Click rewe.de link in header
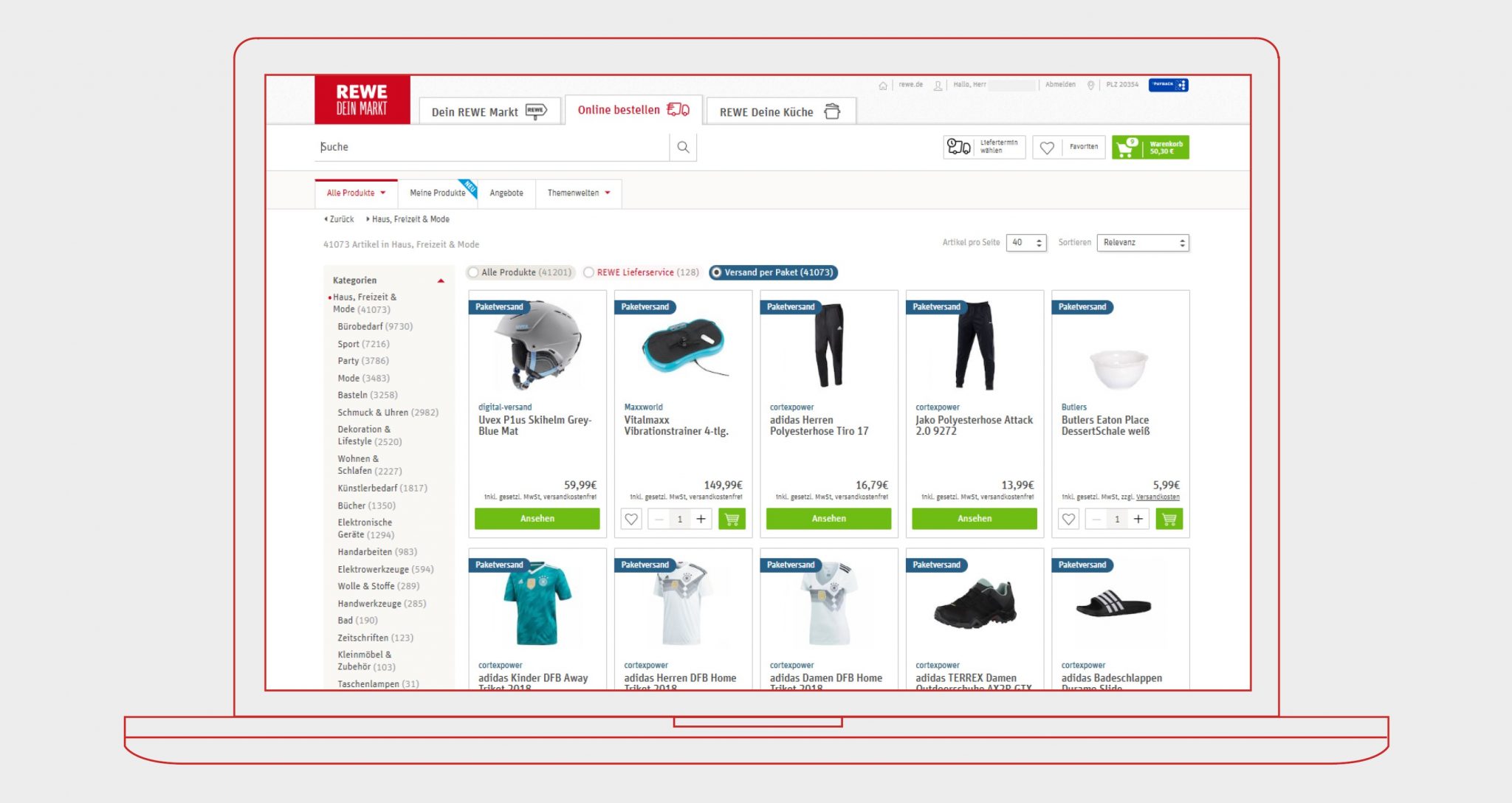 (x=910, y=85)
